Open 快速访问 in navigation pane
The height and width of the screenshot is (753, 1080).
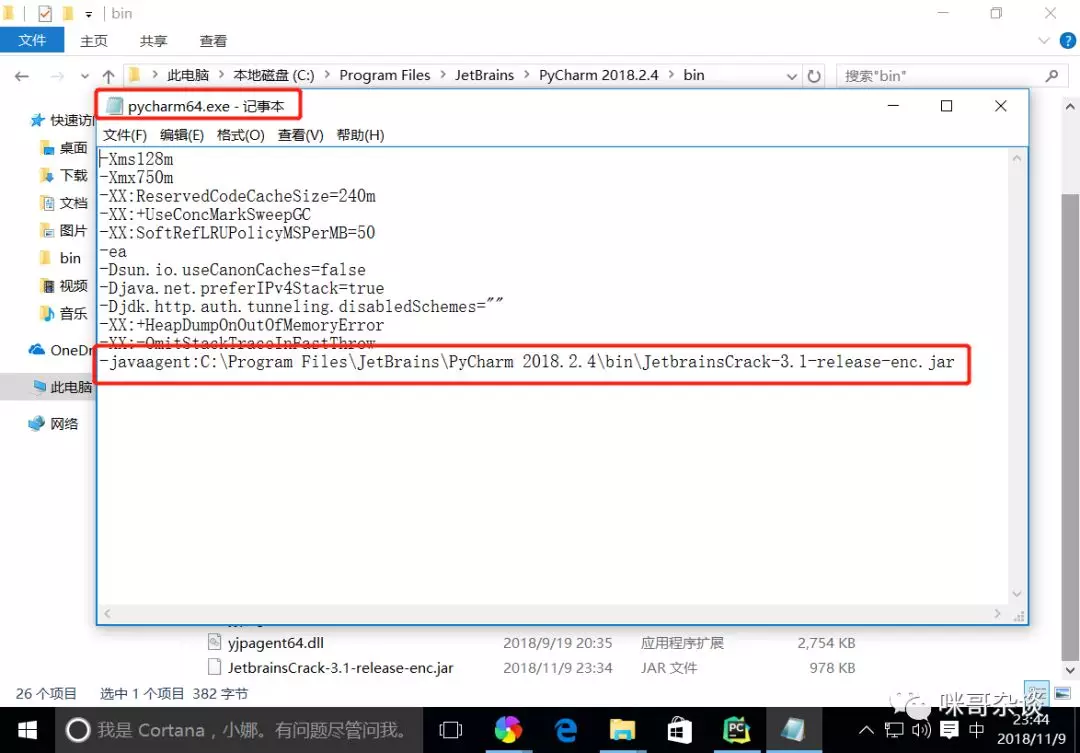[x=61, y=121]
